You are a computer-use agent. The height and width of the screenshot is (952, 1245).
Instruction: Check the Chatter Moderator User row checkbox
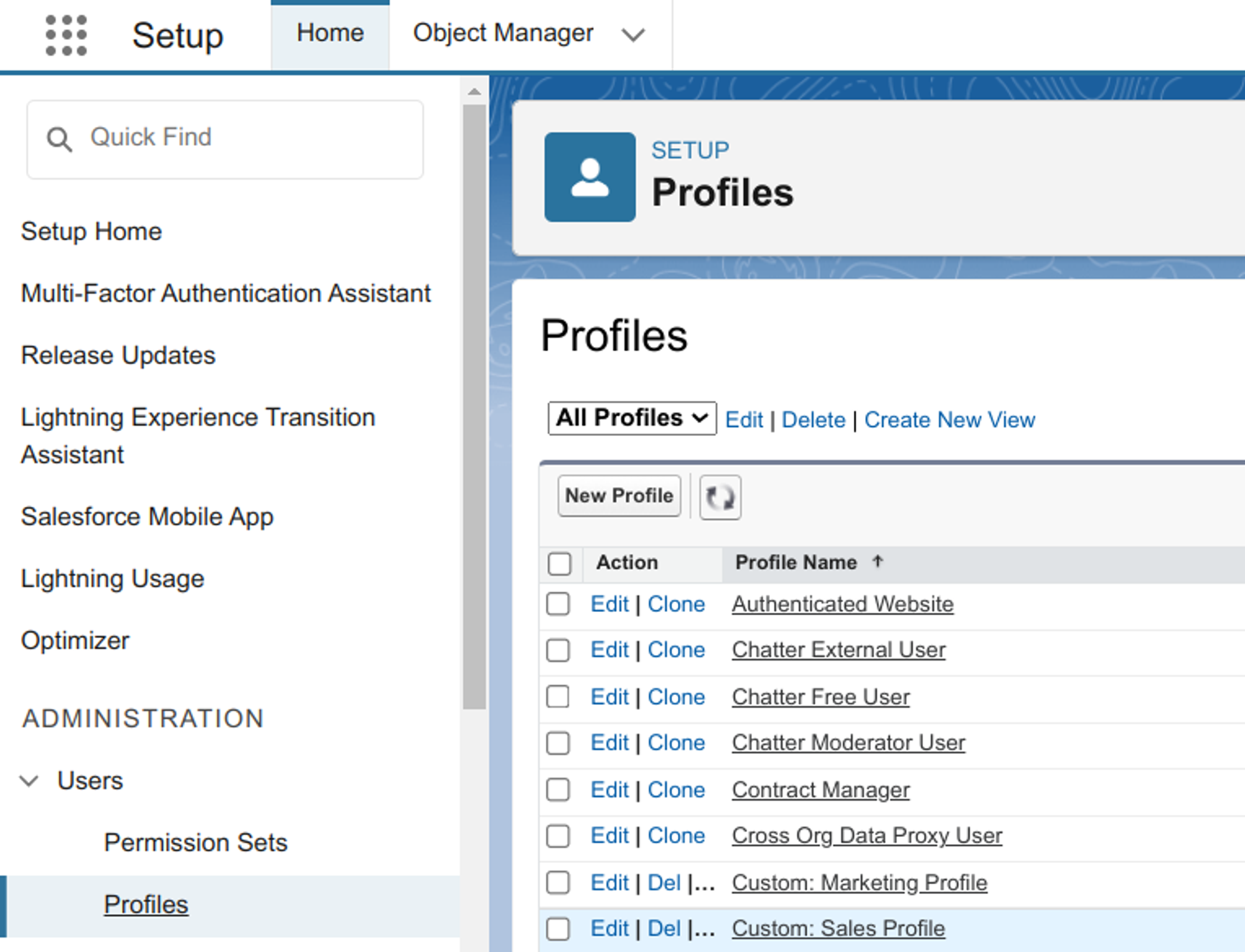coord(558,743)
